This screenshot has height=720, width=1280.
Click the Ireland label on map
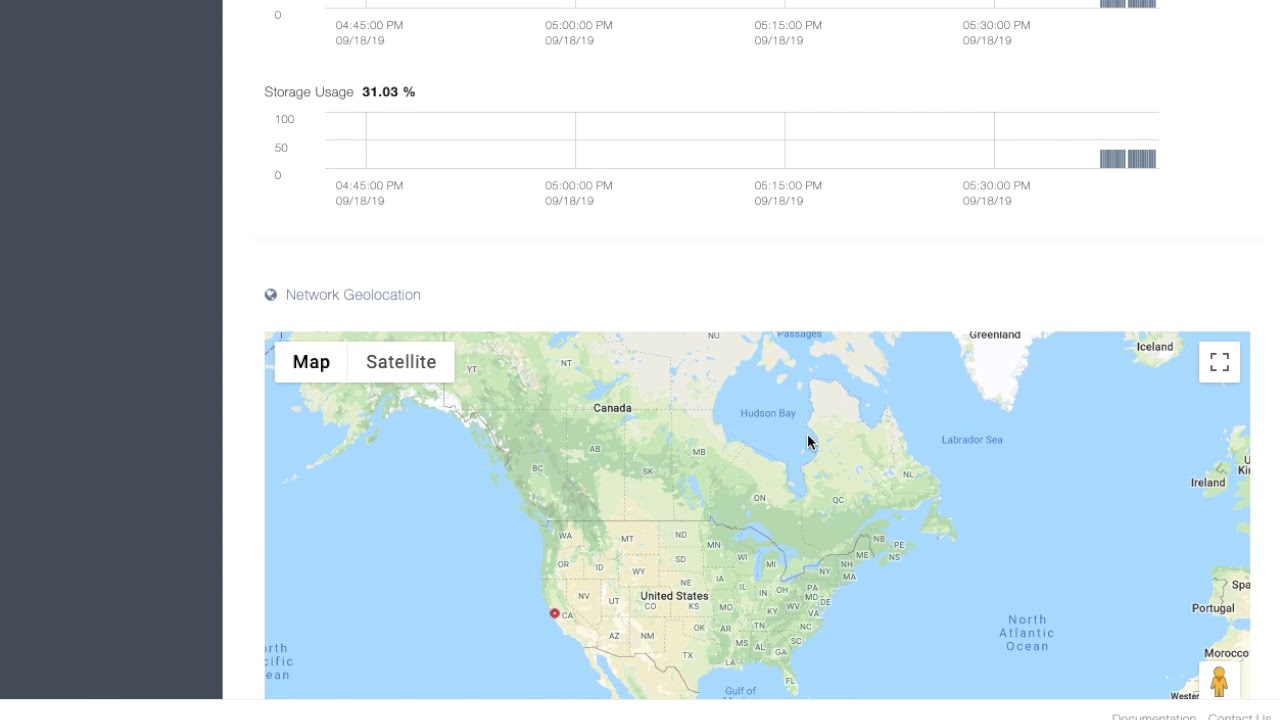pyautogui.click(x=1207, y=482)
